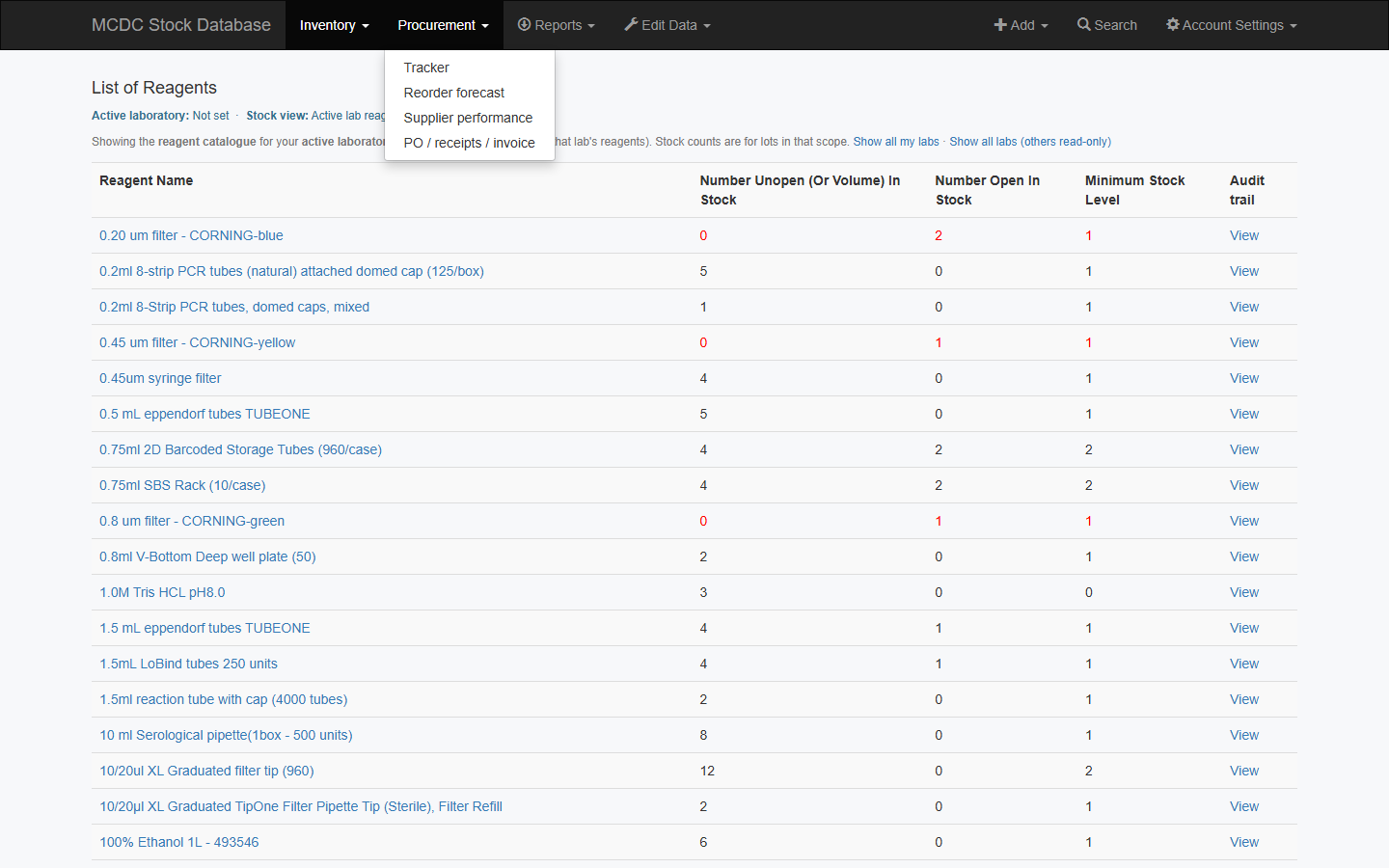Open 0.45um syringe filter reagent
Image resolution: width=1389 pixels, height=868 pixels.
[x=160, y=378]
